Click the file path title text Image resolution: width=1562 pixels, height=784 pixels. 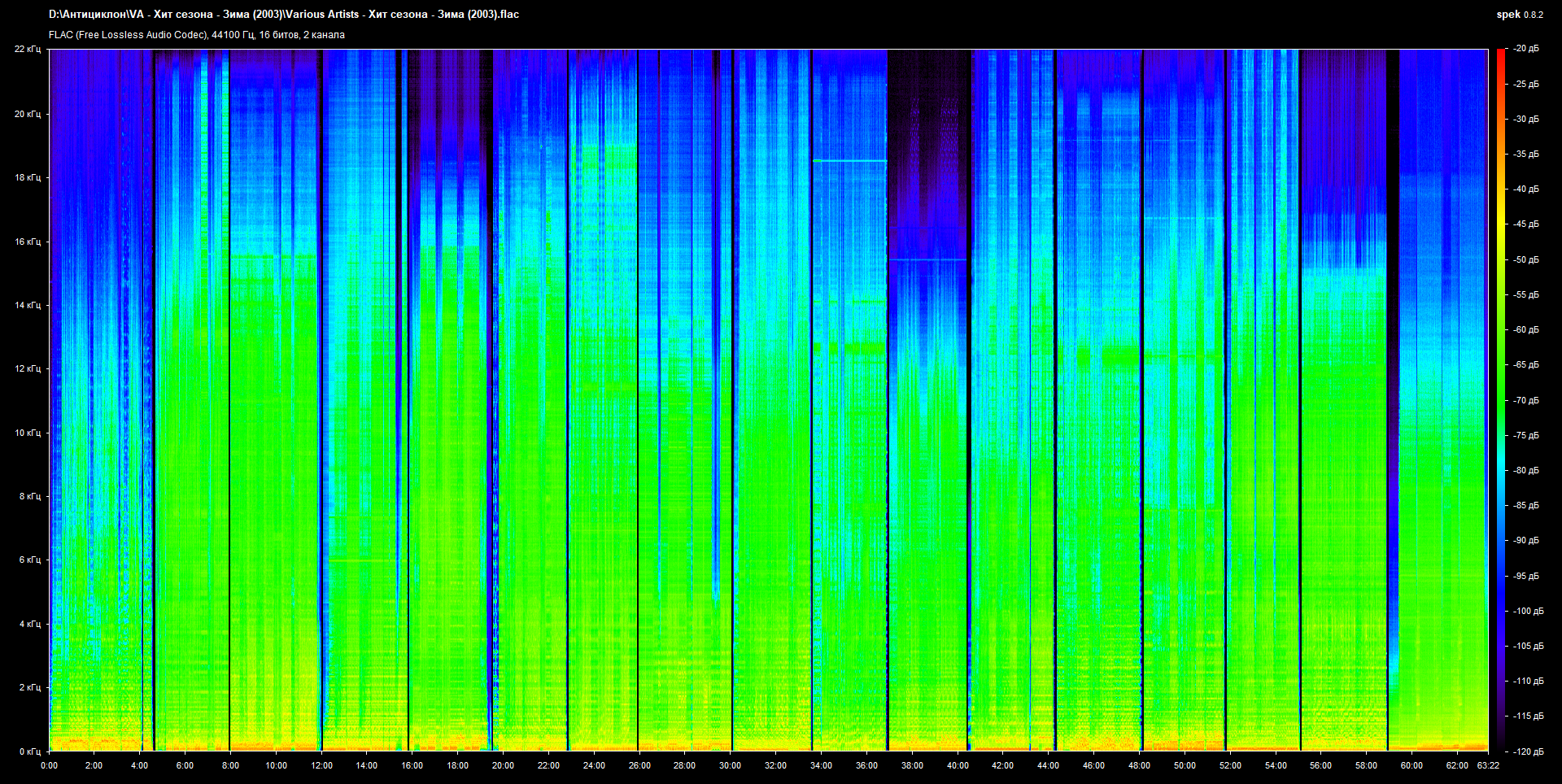(284, 14)
